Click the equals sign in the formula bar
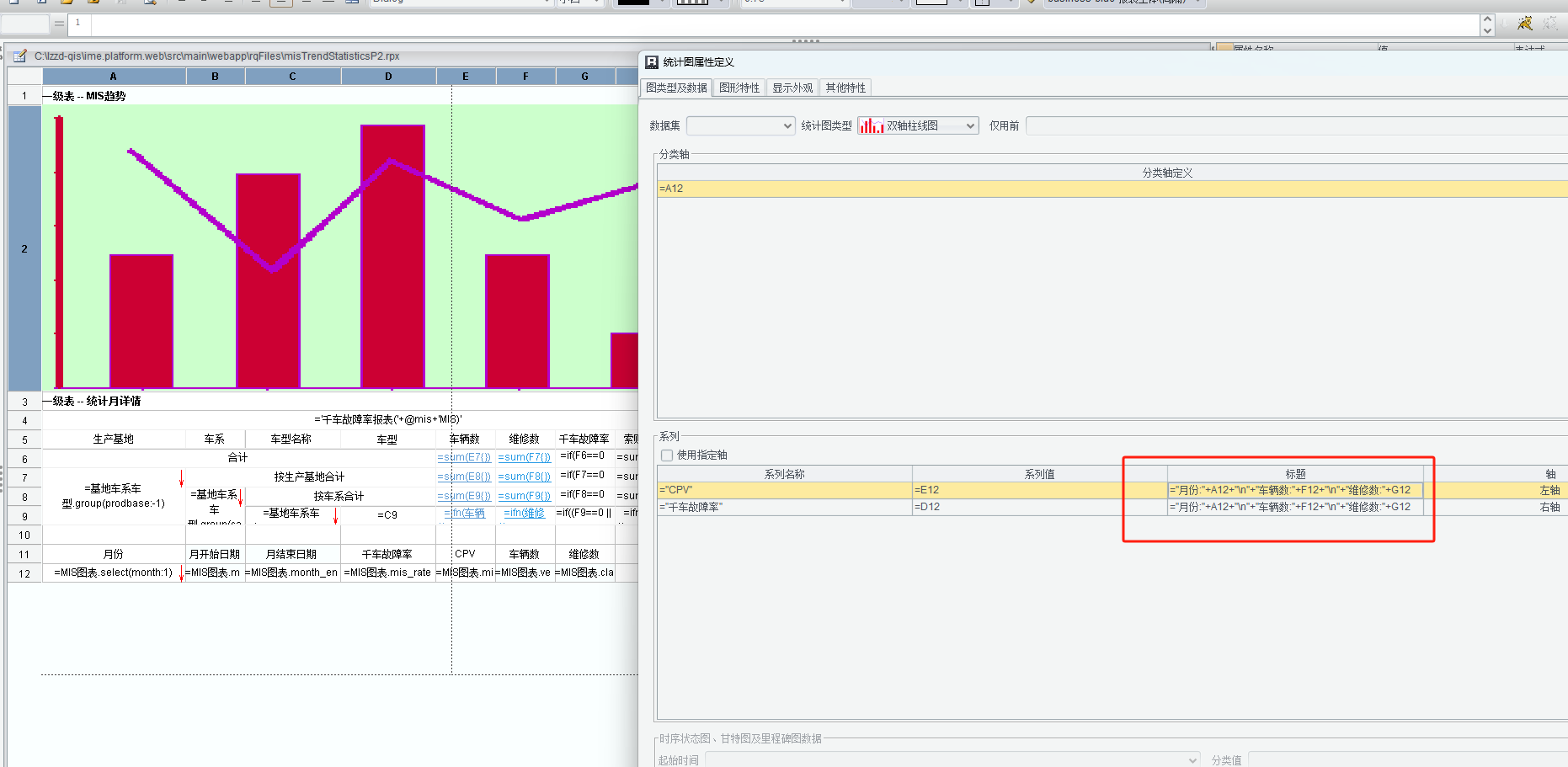This screenshot has height=767, width=1568. point(59,24)
